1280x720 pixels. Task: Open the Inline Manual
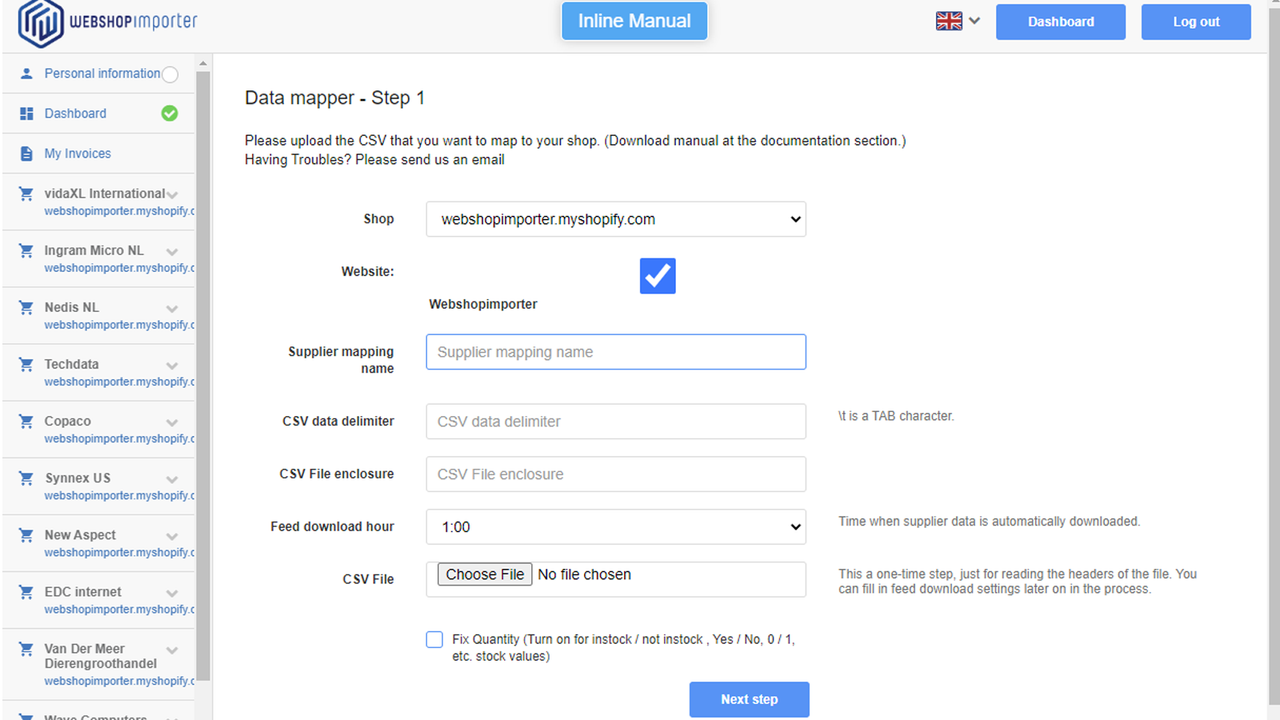coord(634,20)
